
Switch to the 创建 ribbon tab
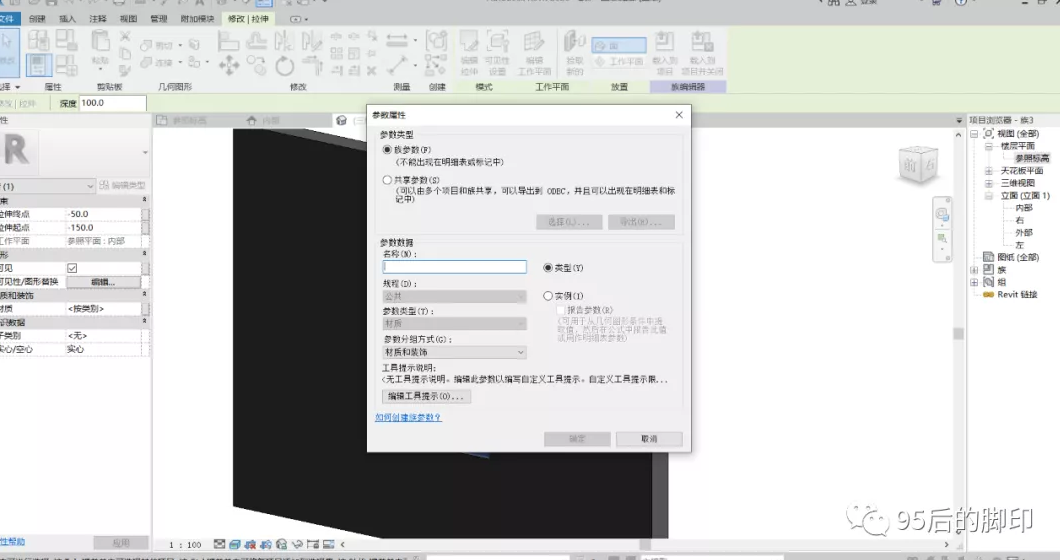pos(38,19)
